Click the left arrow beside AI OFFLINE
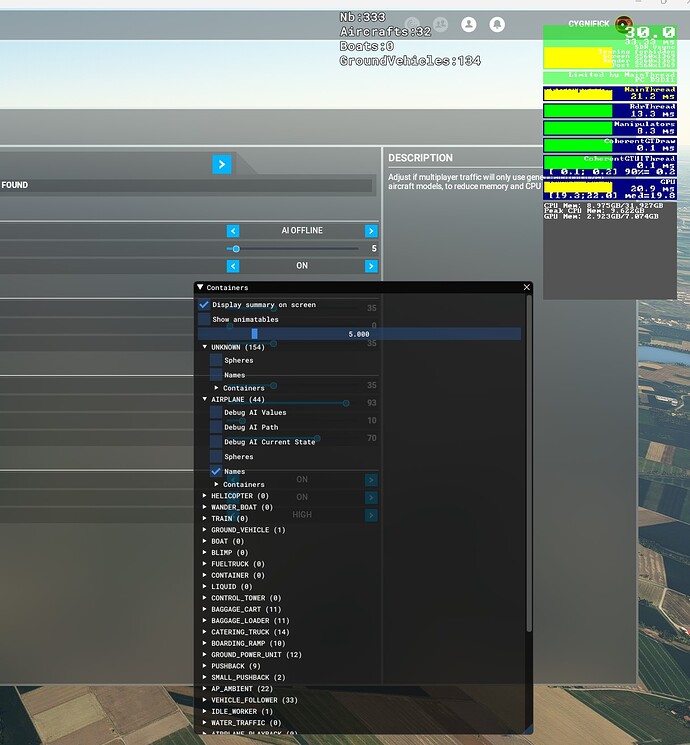This screenshot has width=690, height=745. click(x=233, y=231)
